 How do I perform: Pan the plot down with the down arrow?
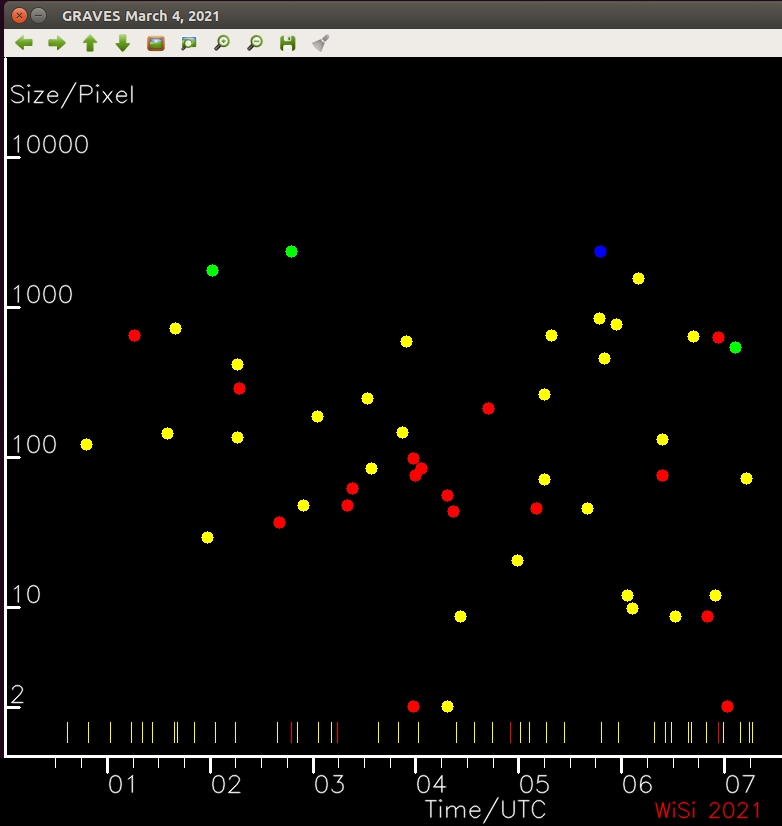pyautogui.click(x=123, y=43)
